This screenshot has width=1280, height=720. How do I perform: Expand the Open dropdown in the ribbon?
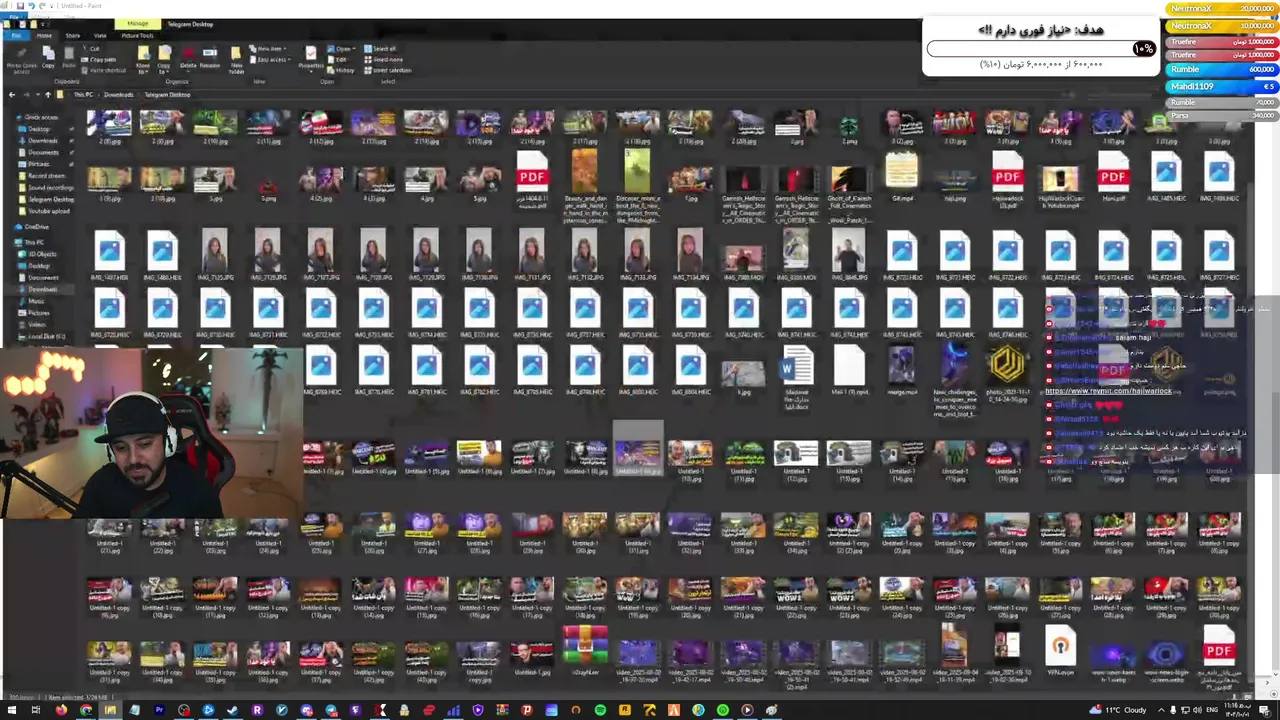click(341, 49)
